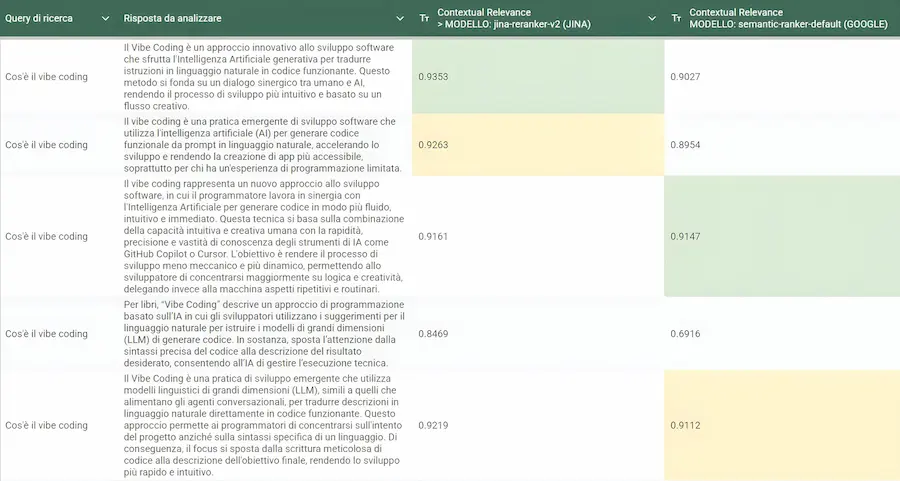Select the cell with score 0.8469
The width and height of the screenshot is (900, 481).
point(538,333)
